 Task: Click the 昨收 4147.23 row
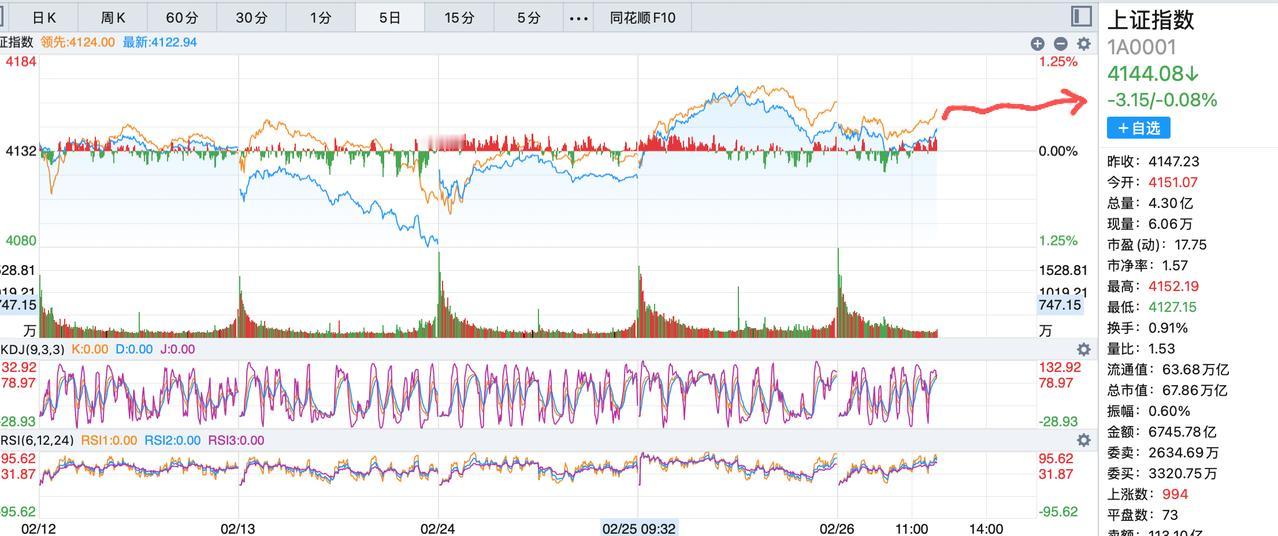1153,161
